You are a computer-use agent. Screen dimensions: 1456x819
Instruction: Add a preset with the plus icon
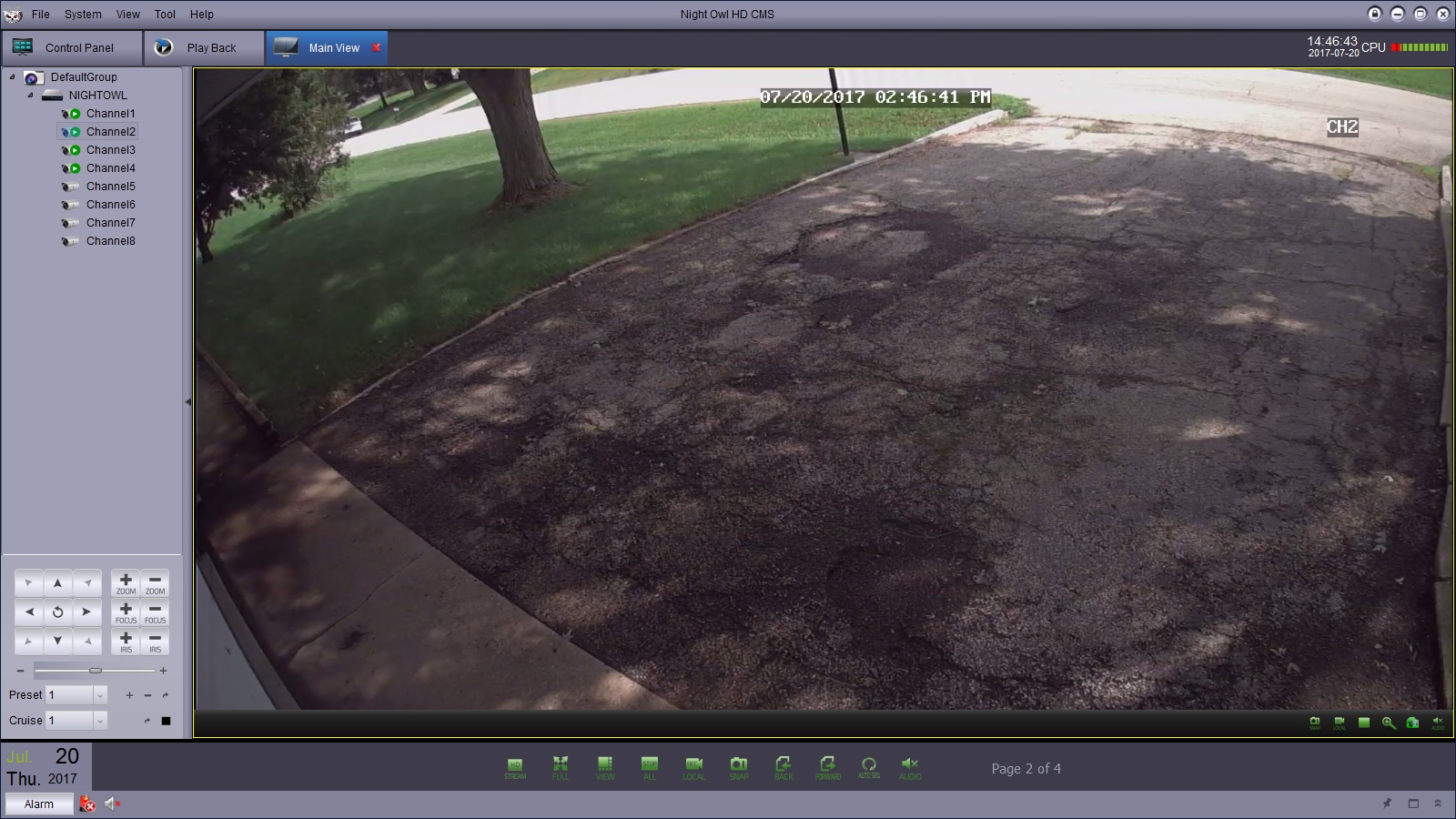point(129,695)
